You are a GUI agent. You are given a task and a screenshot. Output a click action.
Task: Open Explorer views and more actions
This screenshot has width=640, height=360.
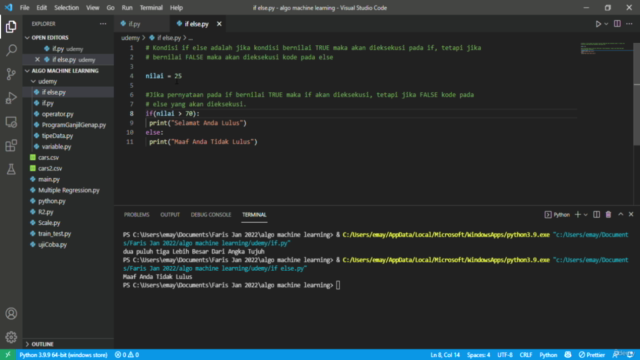click(x=103, y=24)
